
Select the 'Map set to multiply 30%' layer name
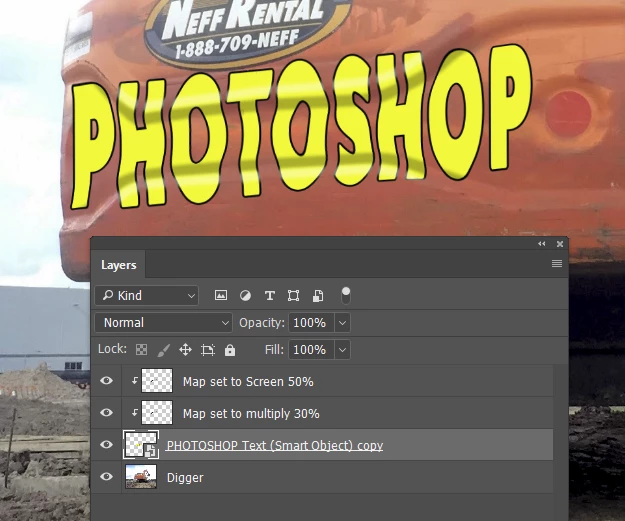coord(251,413)
